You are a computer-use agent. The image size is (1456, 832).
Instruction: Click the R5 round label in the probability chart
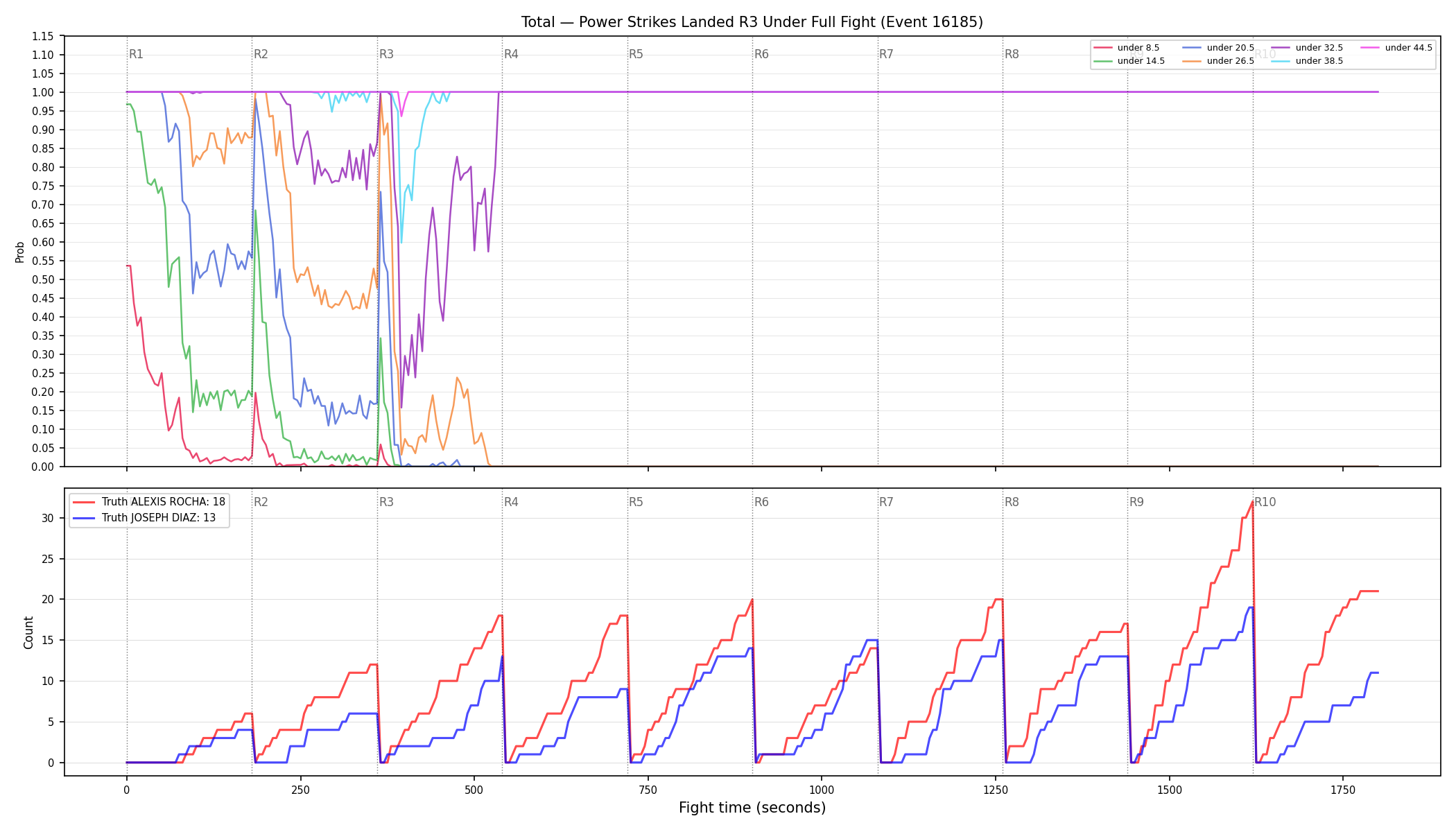[x=636, y=54]
